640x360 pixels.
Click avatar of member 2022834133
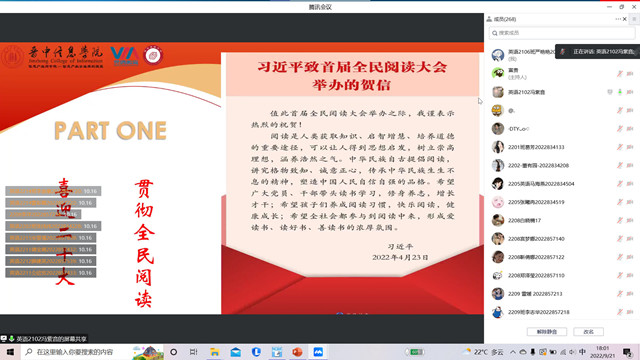tap(498, 147)
